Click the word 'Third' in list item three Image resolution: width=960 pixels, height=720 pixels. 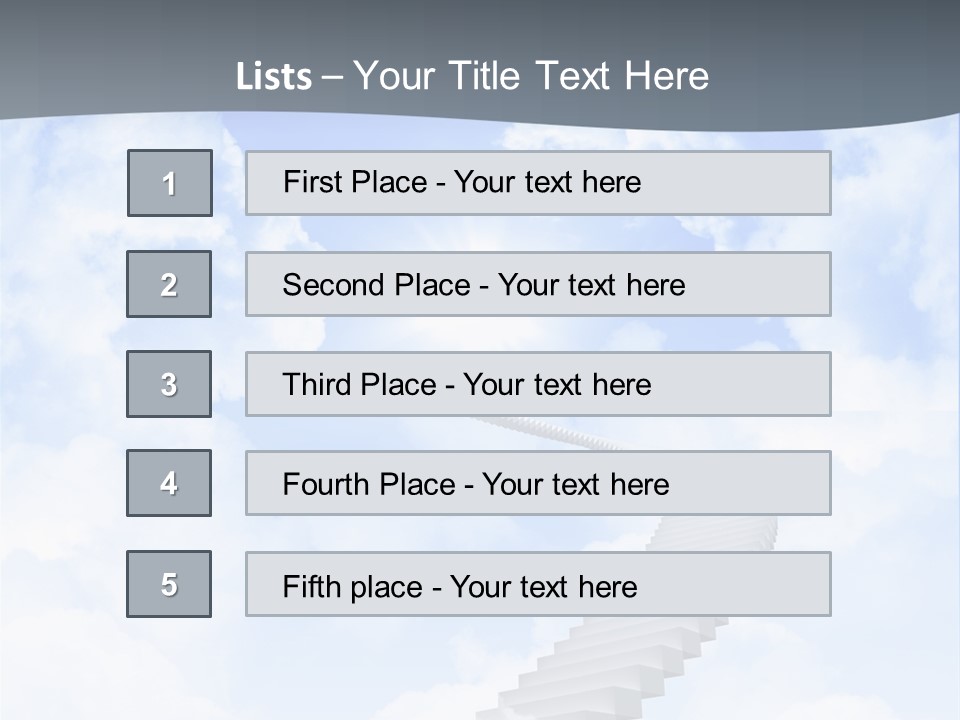coord(319,385)
